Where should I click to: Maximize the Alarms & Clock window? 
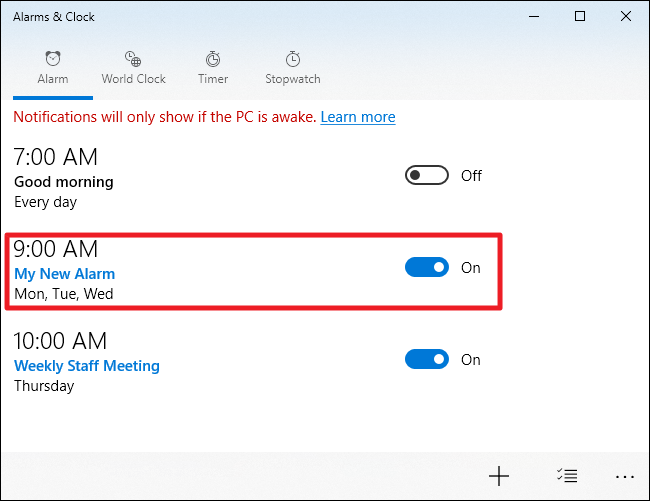[x=580, y=16]
